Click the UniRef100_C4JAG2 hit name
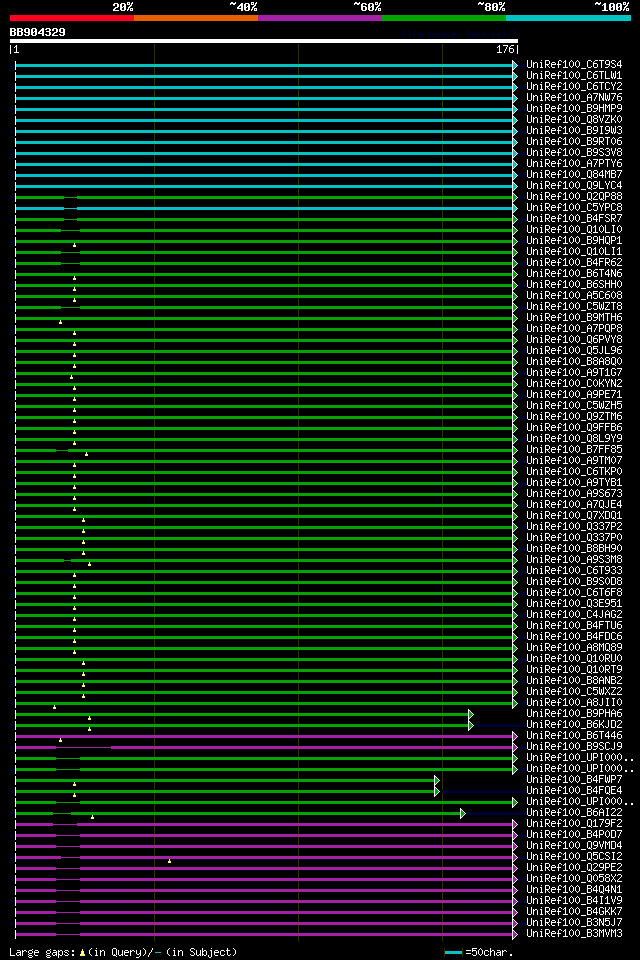 [574, 615]
